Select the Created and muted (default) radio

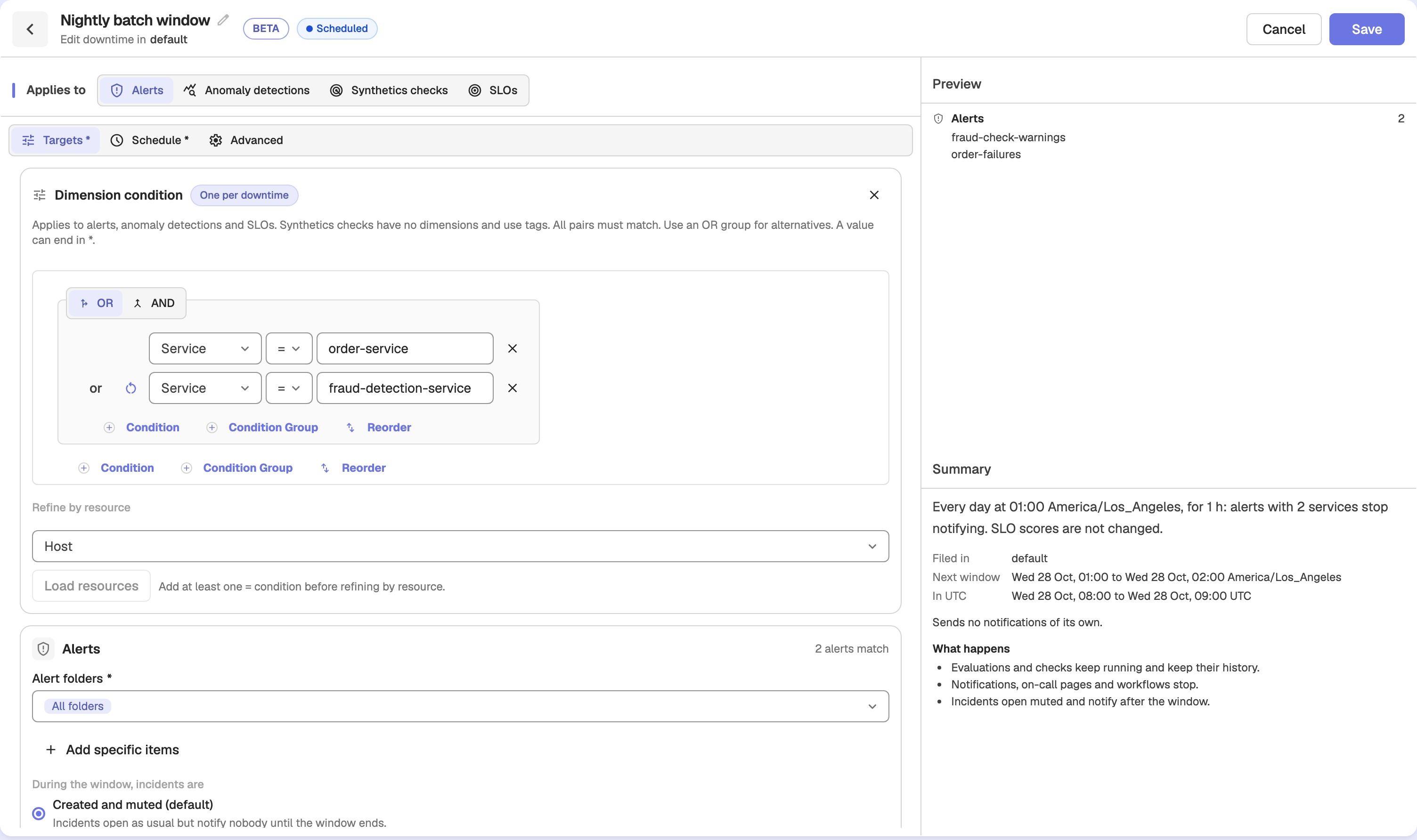pyautogui.click(x=39, y=813)
